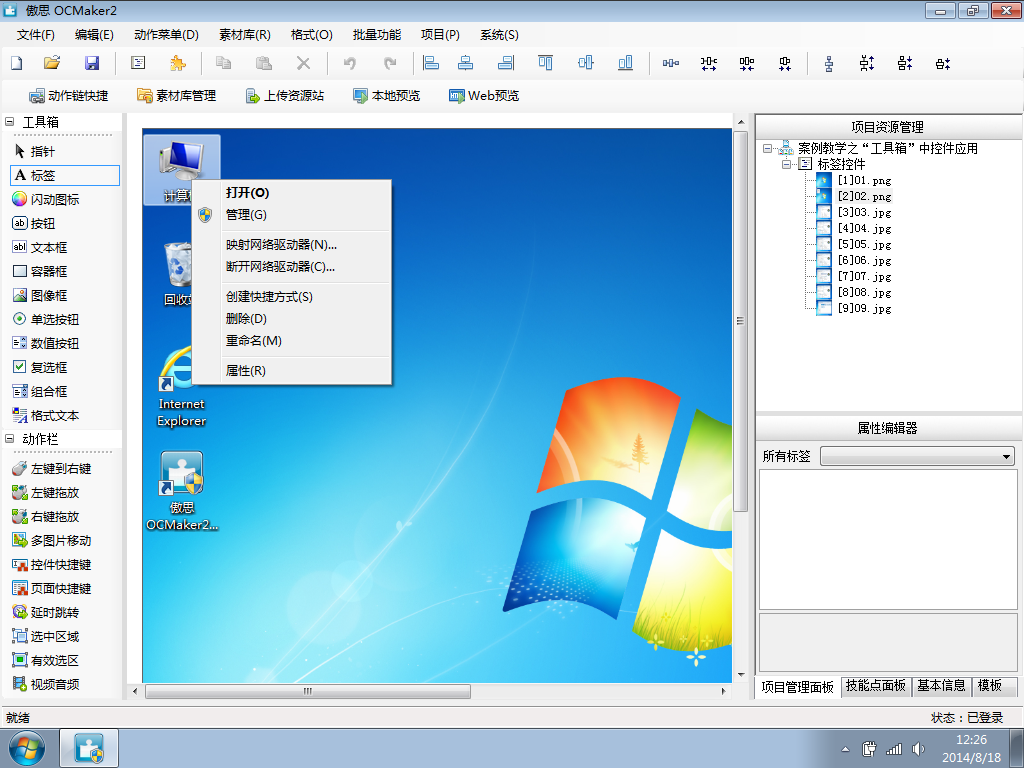The height and width of the screenshot is (768, 1024).
Task: Collapse the 动作栏 section
Action: point(9,439)
